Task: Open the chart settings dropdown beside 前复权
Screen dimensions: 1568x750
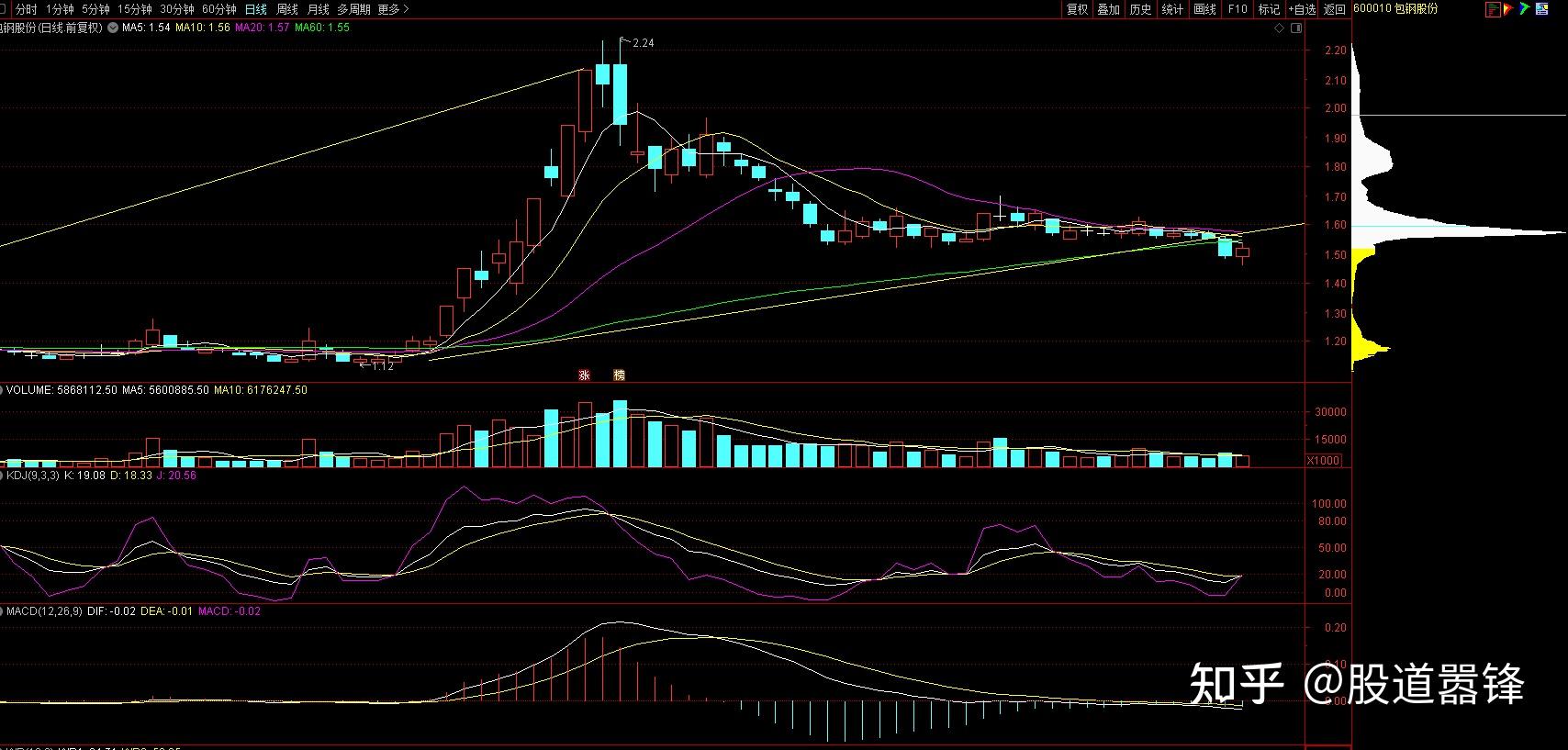Action: (112, 28)
